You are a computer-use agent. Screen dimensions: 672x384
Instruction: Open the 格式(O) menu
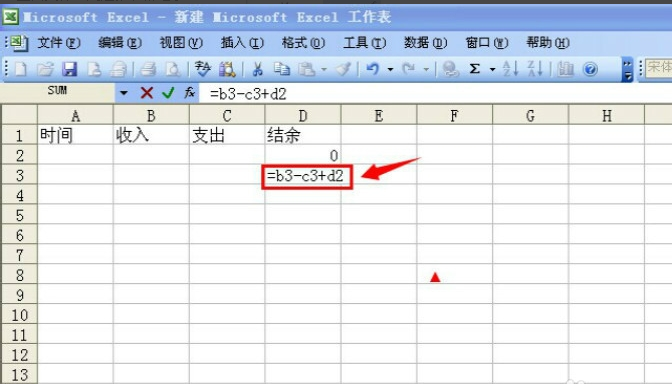tap(303, 43)
